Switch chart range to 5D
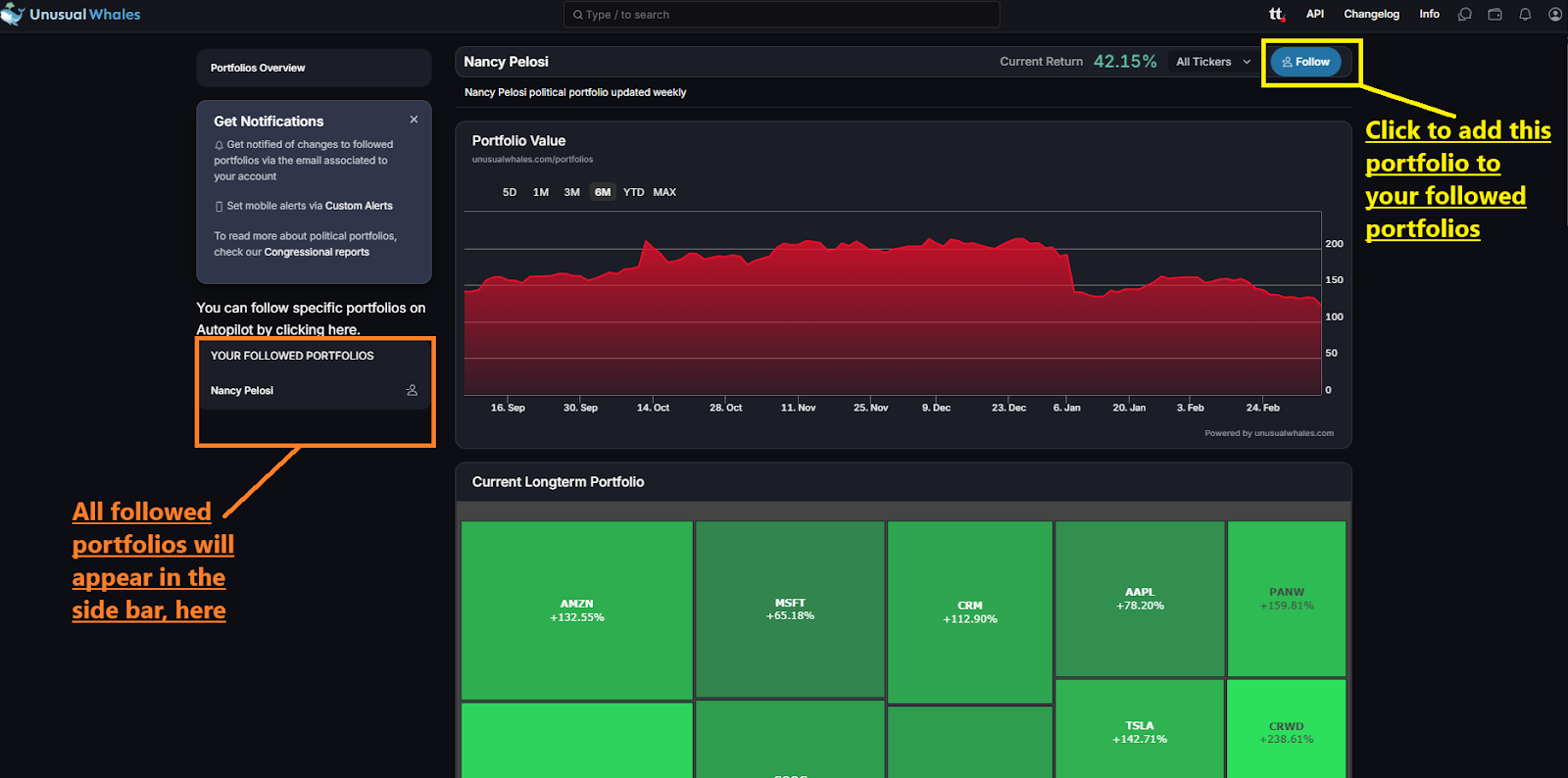The width and height of the screenshot is (1568, 778). [x=510, y=192]
